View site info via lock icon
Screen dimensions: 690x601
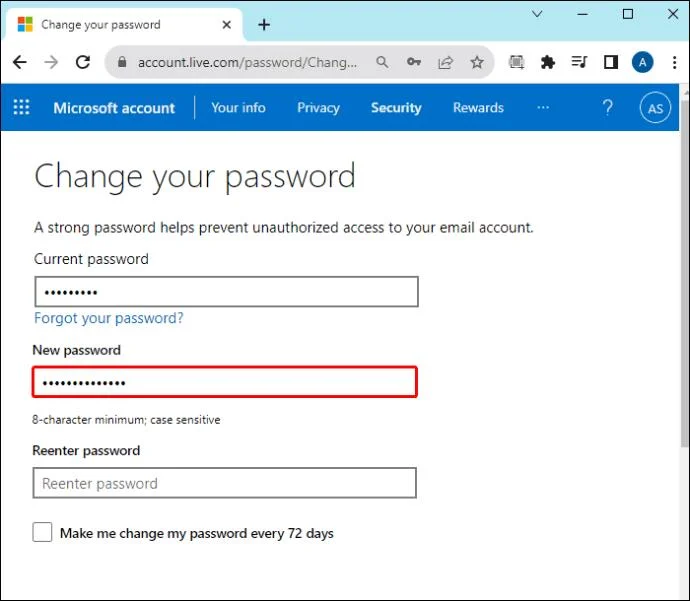coord(122,62)
